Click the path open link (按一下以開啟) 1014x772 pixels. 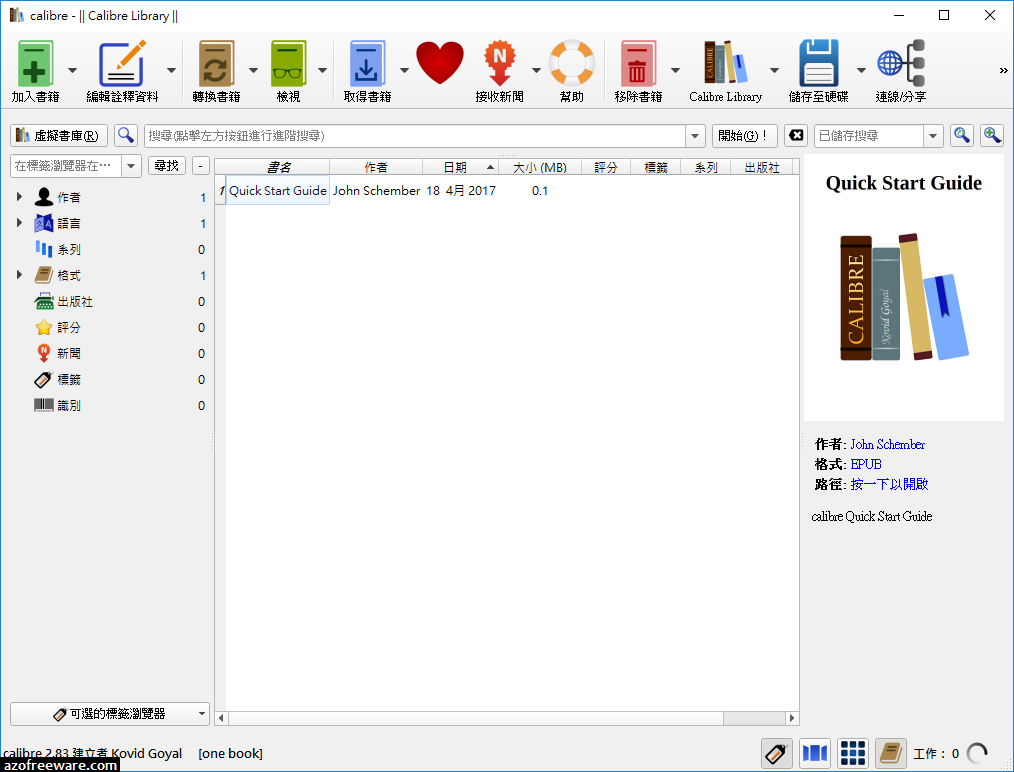[889, 484]
